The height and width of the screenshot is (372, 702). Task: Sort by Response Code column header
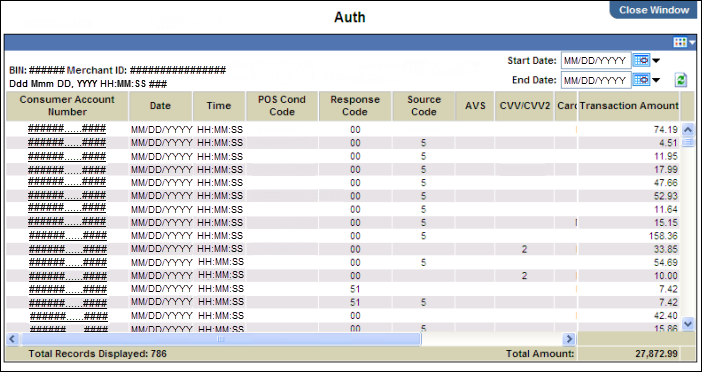[x=355, y=106]
